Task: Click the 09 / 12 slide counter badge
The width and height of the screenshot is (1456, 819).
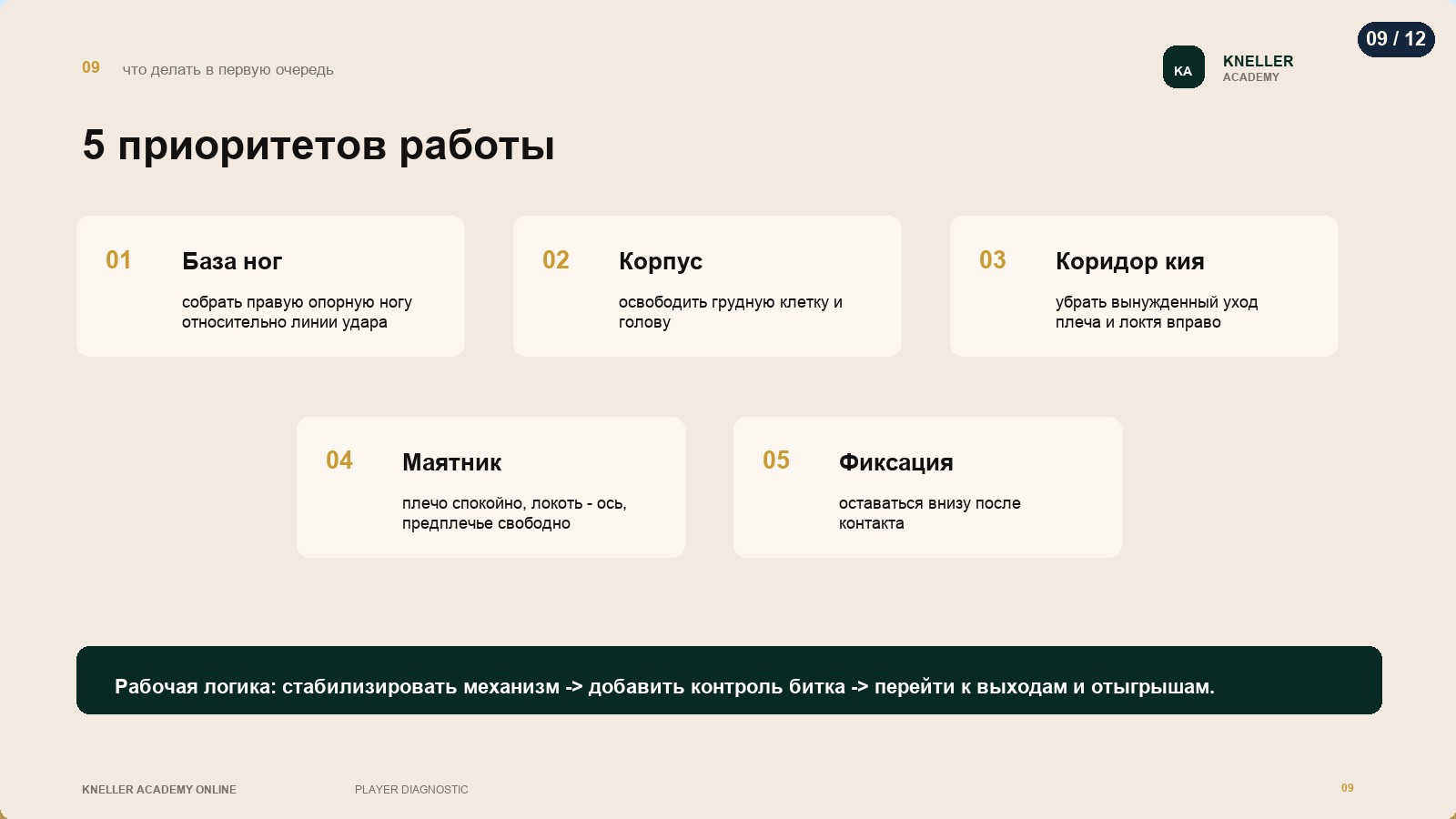Action: (1396, 39)
